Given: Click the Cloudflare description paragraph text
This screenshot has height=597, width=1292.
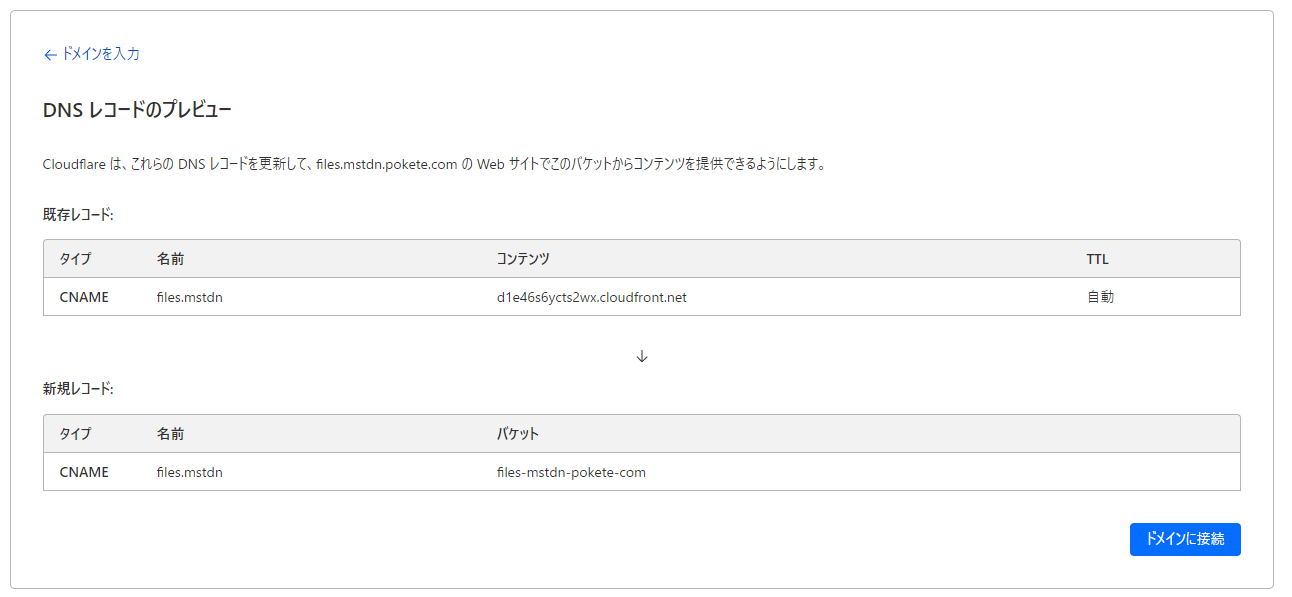Looking at the screenshot, I should pos(434,164).
